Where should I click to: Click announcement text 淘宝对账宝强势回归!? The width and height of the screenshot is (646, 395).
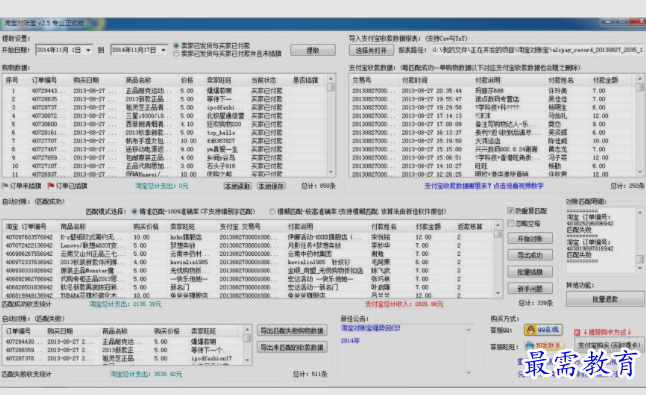click(x=370, y=328)
